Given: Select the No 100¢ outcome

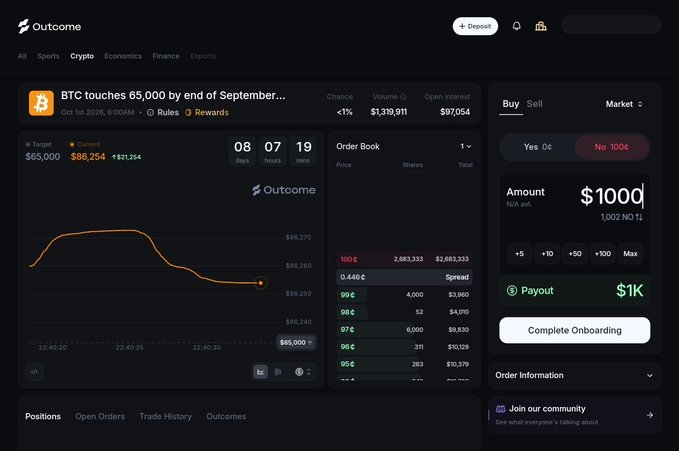Looking at the screenshot, I should coord(612,147).
